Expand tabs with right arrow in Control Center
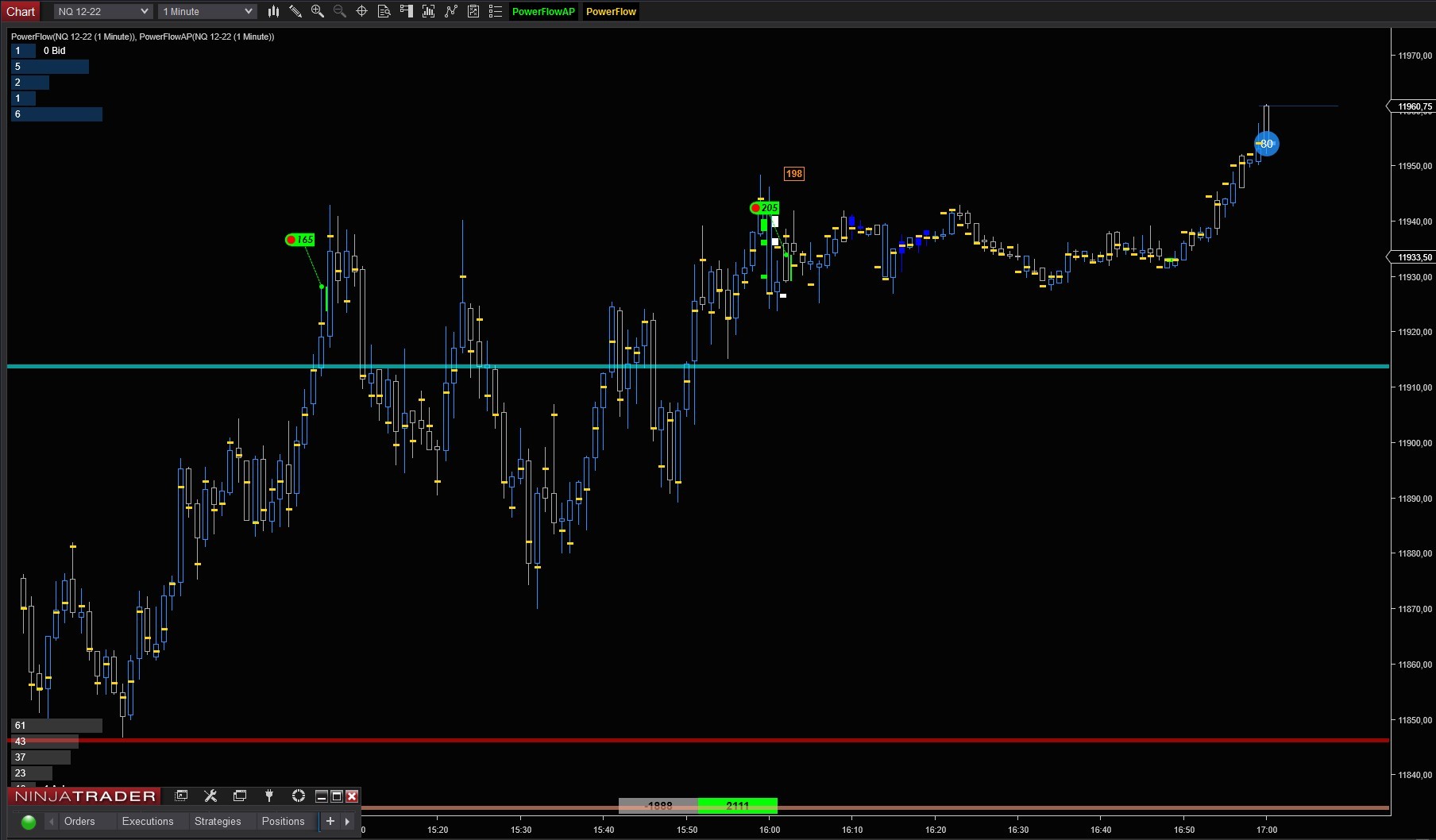 348,822
